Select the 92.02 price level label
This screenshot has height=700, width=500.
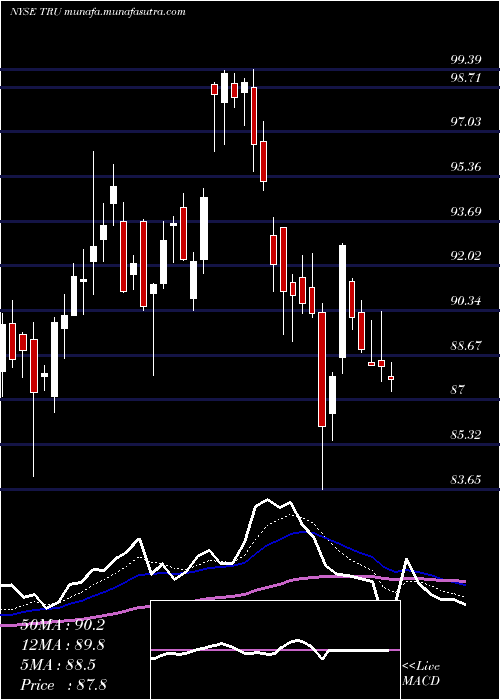click(x=466, y=256)
